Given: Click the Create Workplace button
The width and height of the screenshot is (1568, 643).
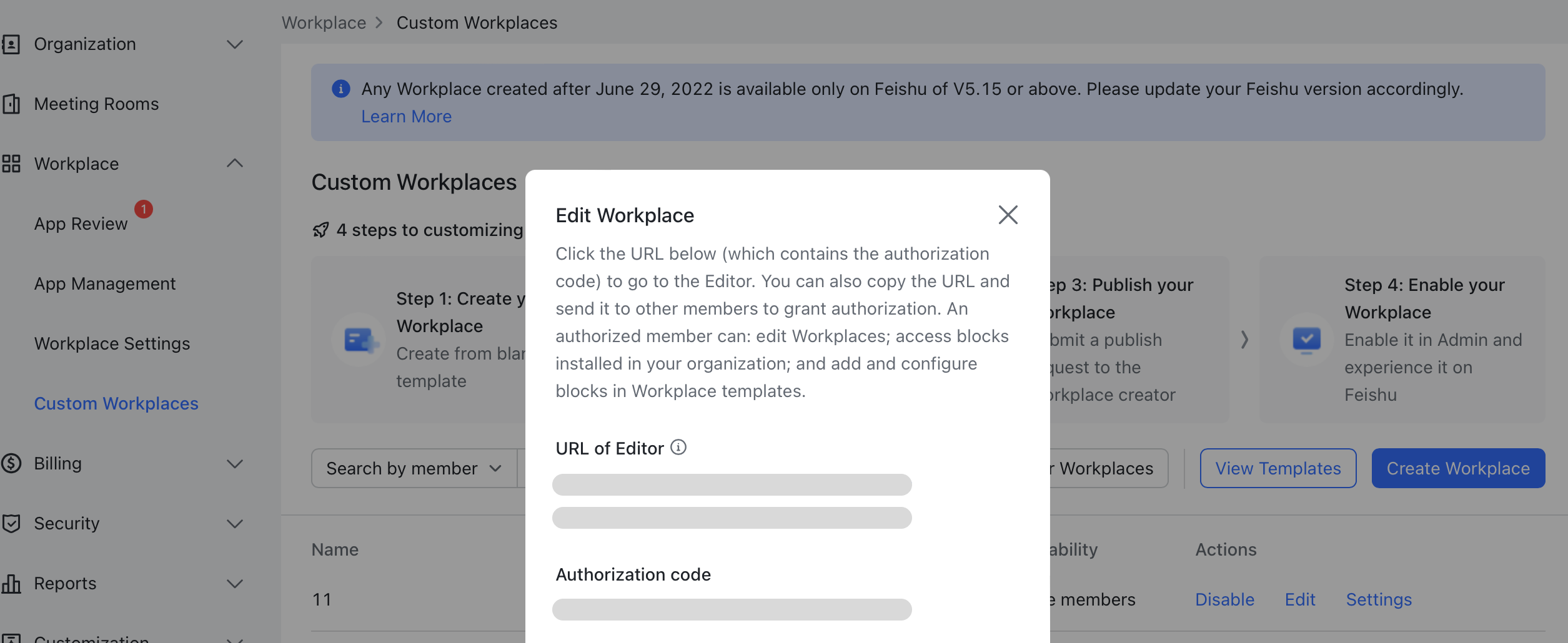Looking at the screenshot, I should tap(1457, 468).
